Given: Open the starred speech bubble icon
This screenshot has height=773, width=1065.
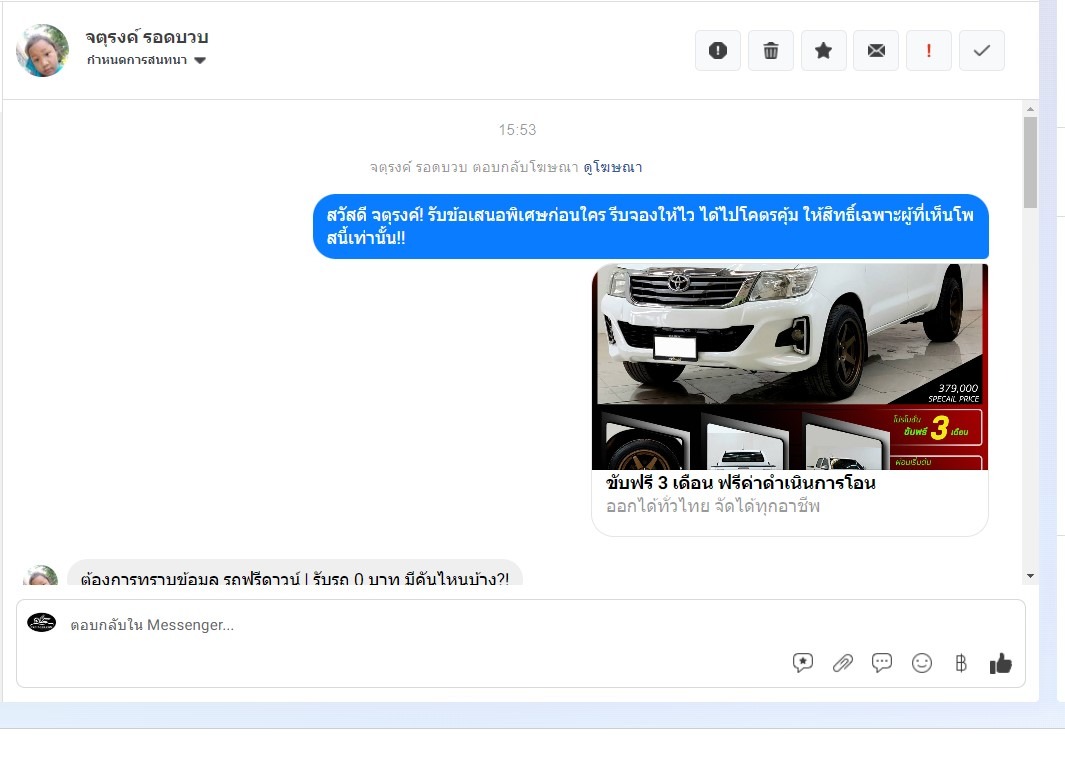Looking at the screenshot, I should 803,663.
